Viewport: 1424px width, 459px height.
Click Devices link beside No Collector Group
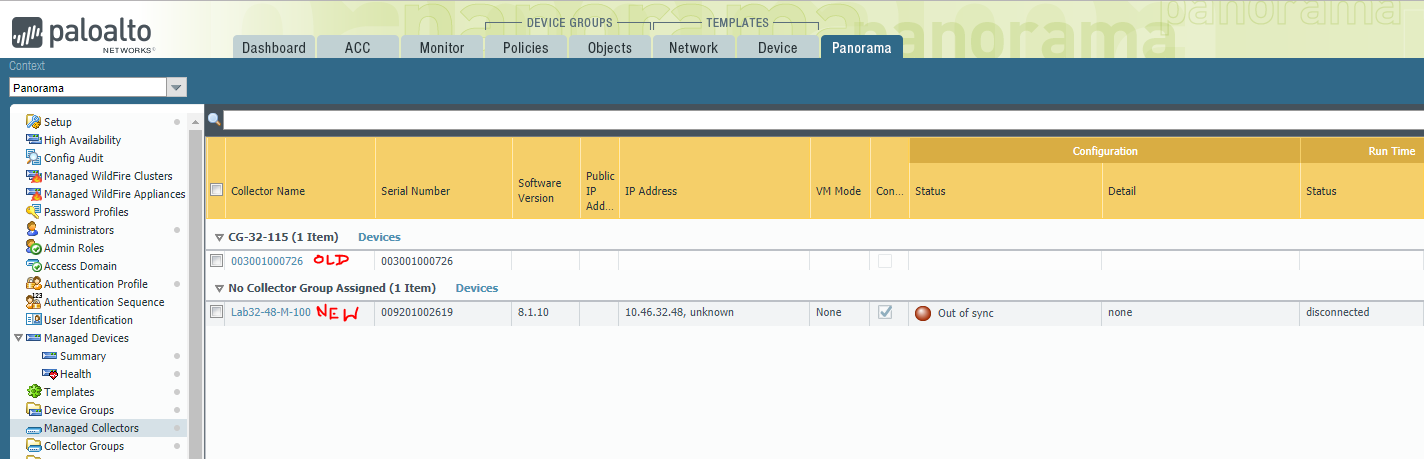pos(477,288)
